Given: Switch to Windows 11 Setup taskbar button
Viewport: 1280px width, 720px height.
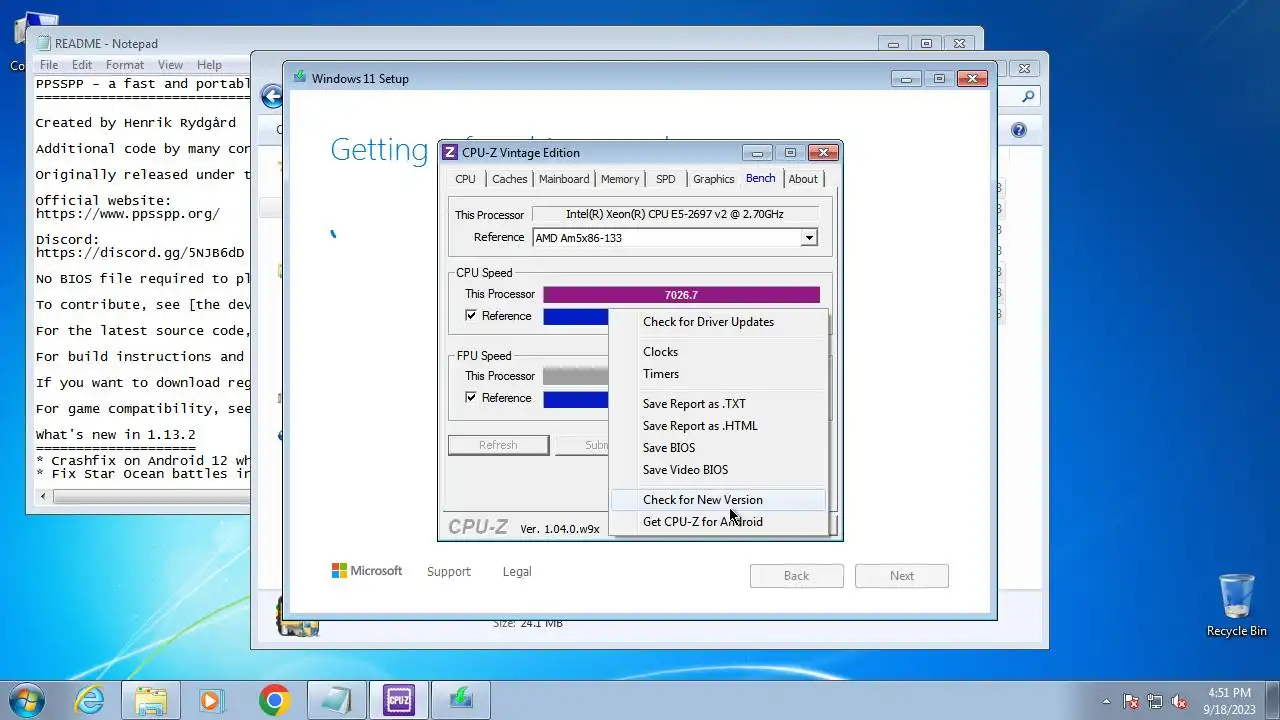Looking at the screenshot, I should [461, 700].
